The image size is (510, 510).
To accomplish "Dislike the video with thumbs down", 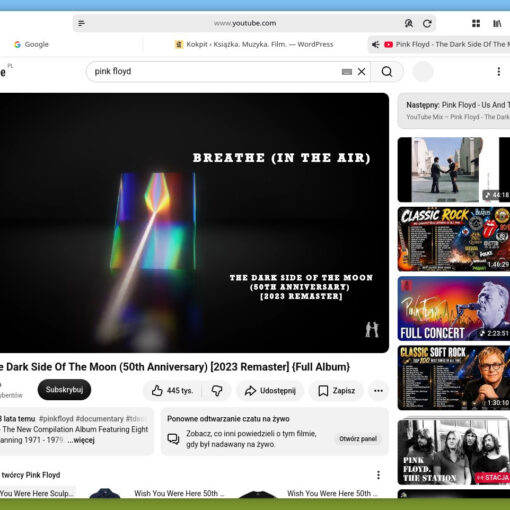I will coord(217,390).
